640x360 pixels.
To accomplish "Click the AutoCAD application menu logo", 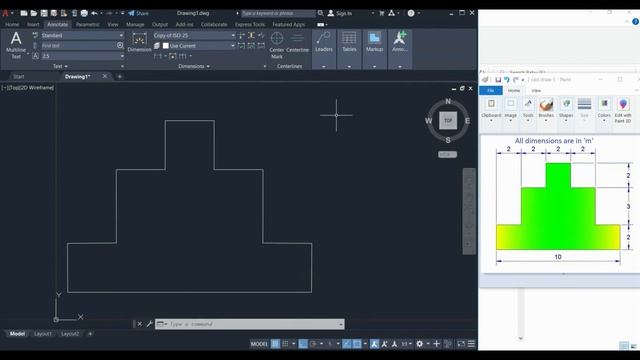I will [6, 13].
